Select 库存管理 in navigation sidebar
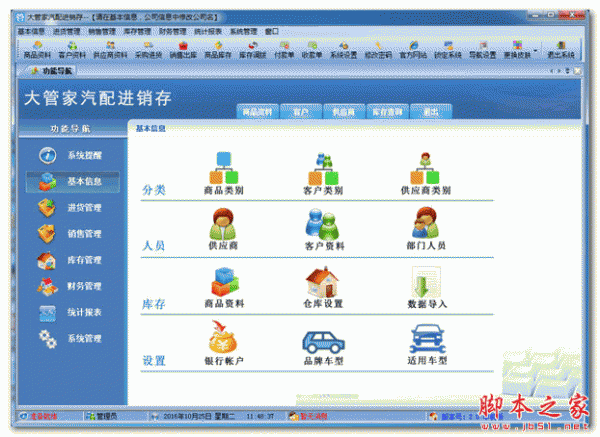This screenshot has width=600, height=437. [72, 260]
